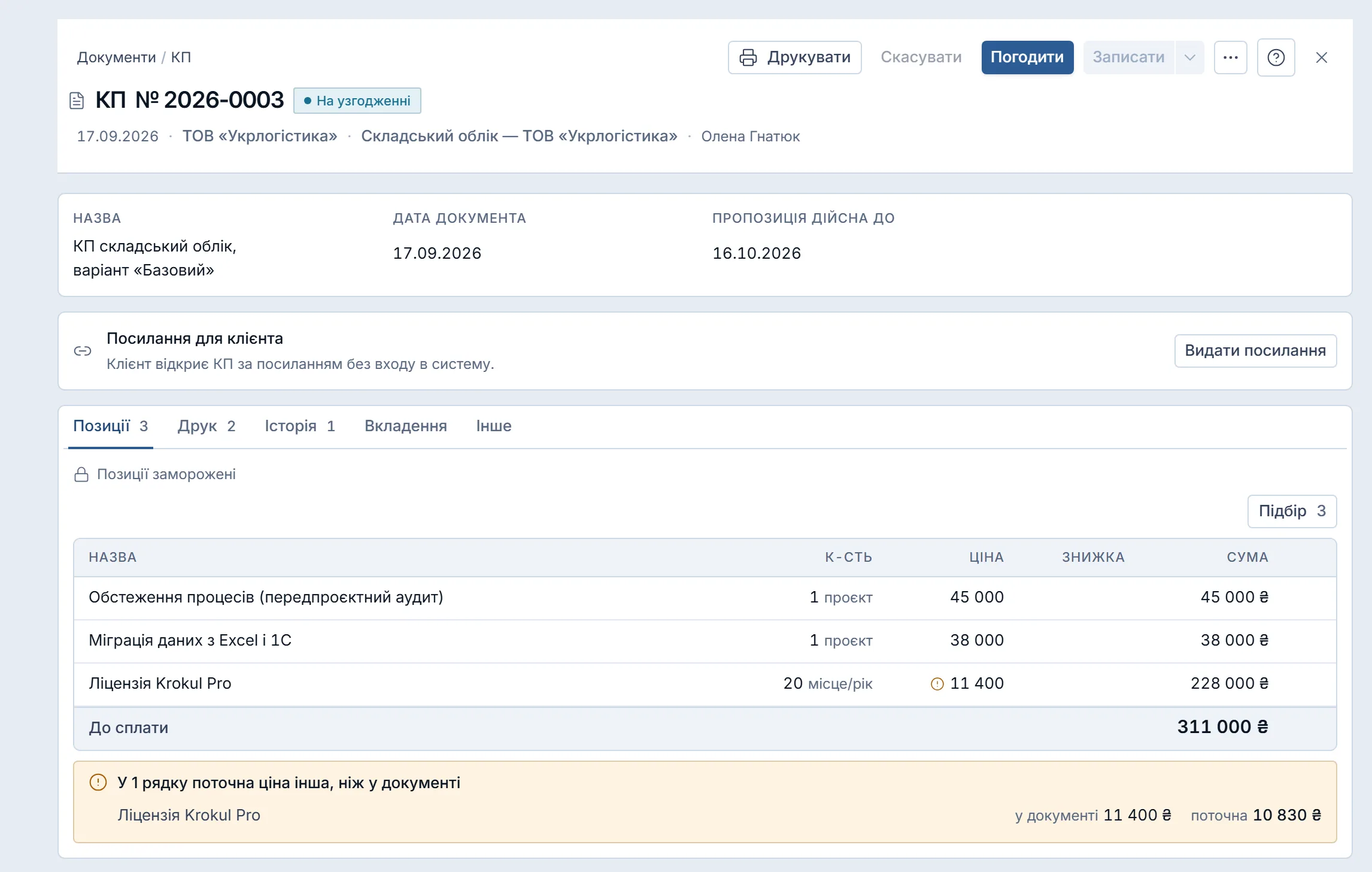
Task: Select the Позиції tab
Action: click(x=110, y=426)
